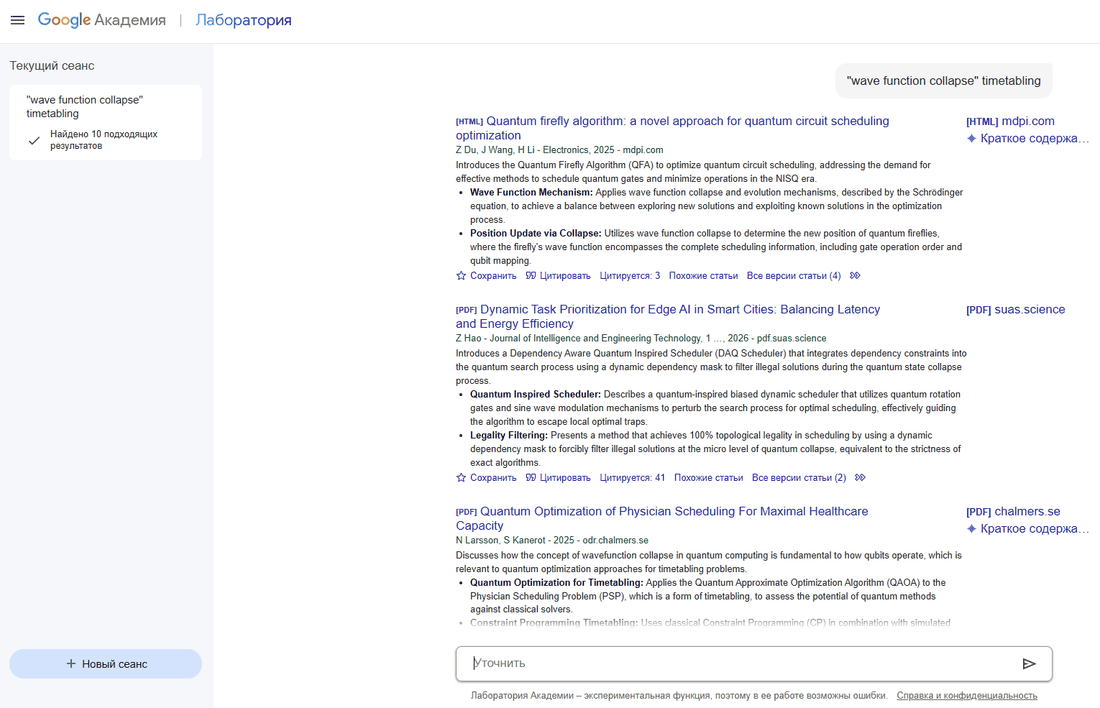Cite the Quantum firefly algorithm article
The width and height of the screenshot is (1100, 708).
pos(558,276)
